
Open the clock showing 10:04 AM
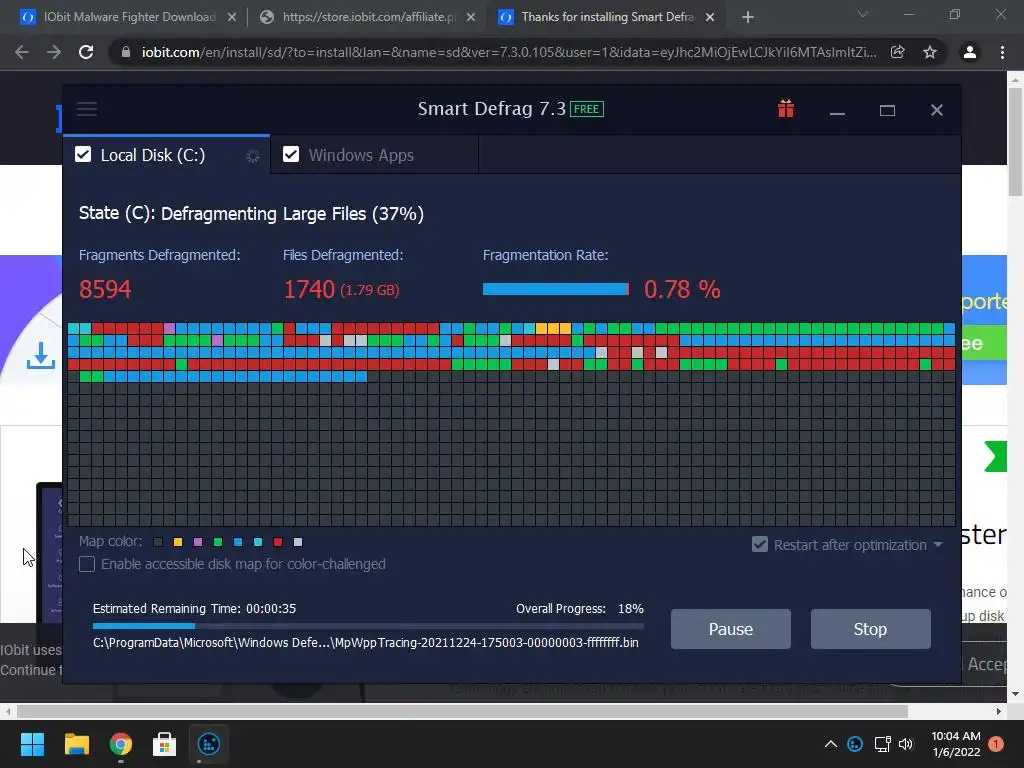click(x=956, y=744)
